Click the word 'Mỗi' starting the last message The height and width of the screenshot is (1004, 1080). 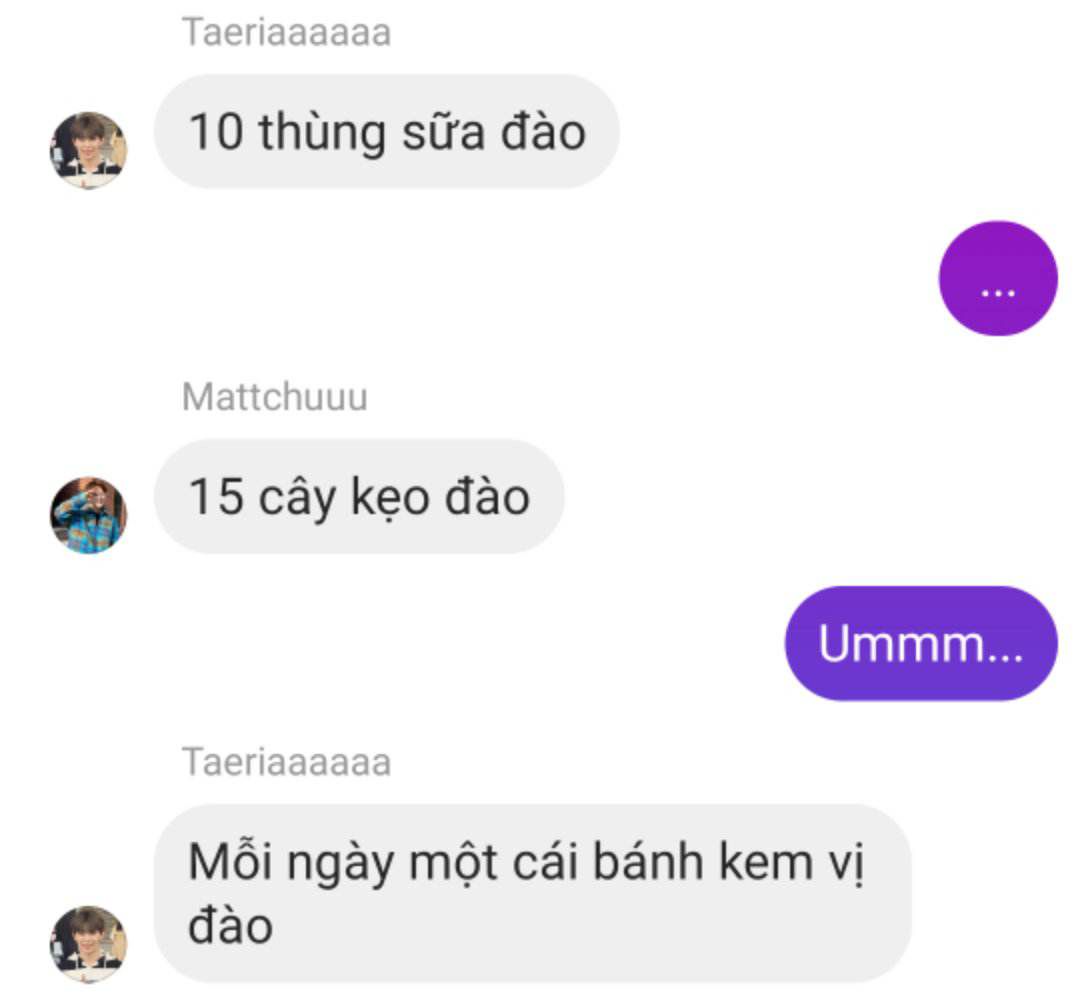pos(230,861)
